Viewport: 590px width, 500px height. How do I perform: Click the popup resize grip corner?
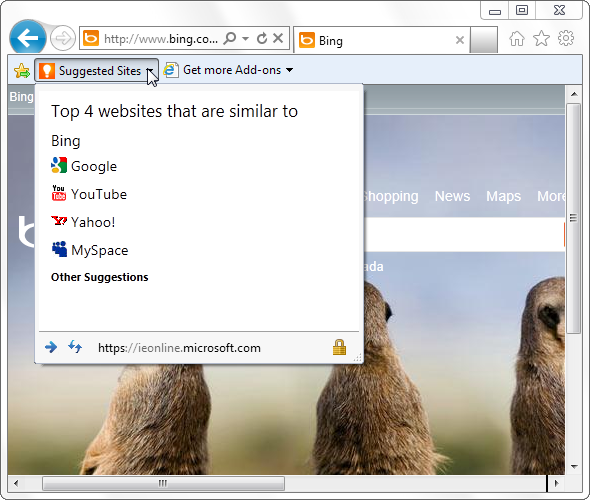357,358
